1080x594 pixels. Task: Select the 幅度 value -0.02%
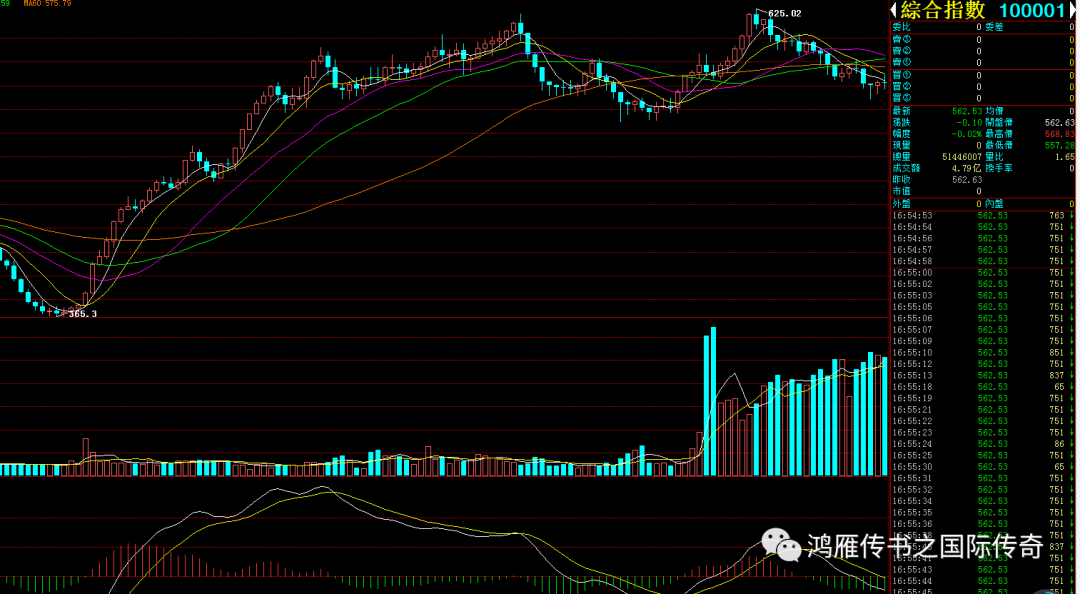point(967,134)
